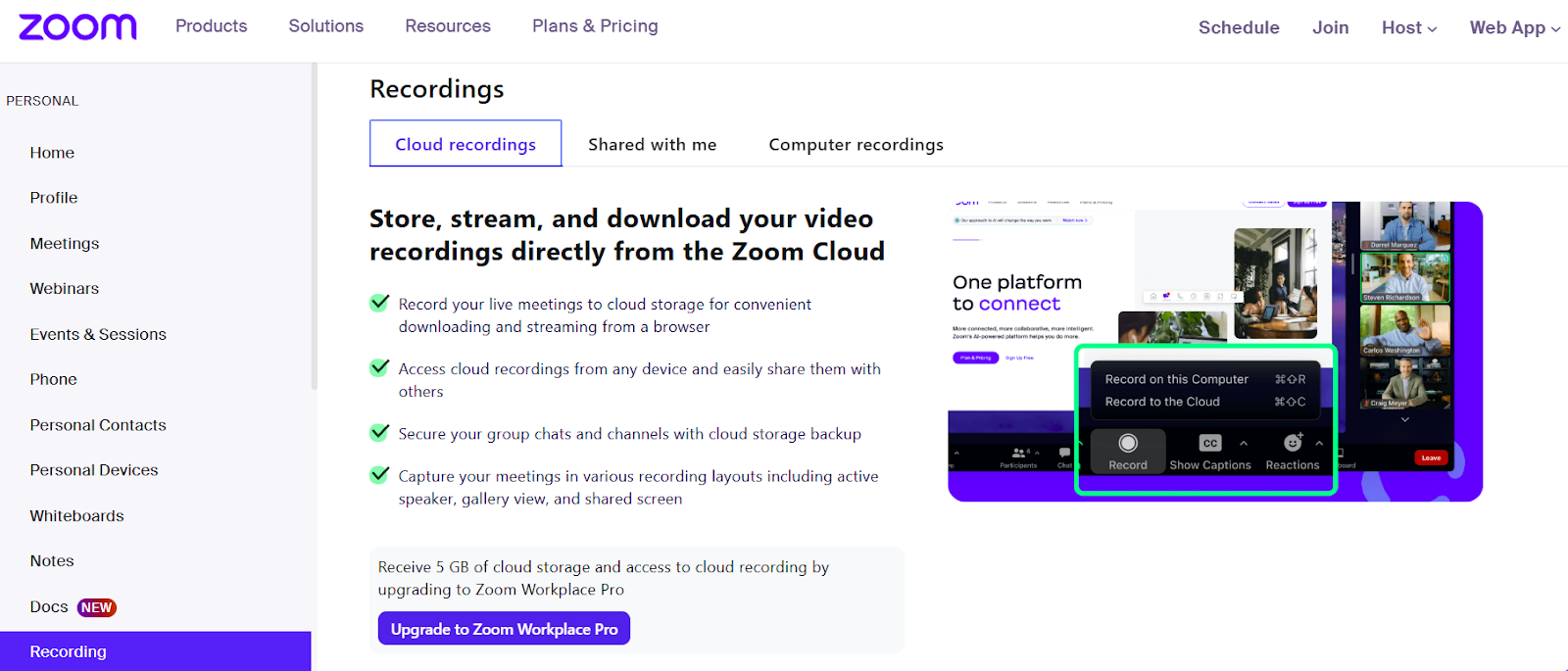Click the checkmark next to 'Secure your group chats'
Screen dimensions: 1568x671
(379, 433)
